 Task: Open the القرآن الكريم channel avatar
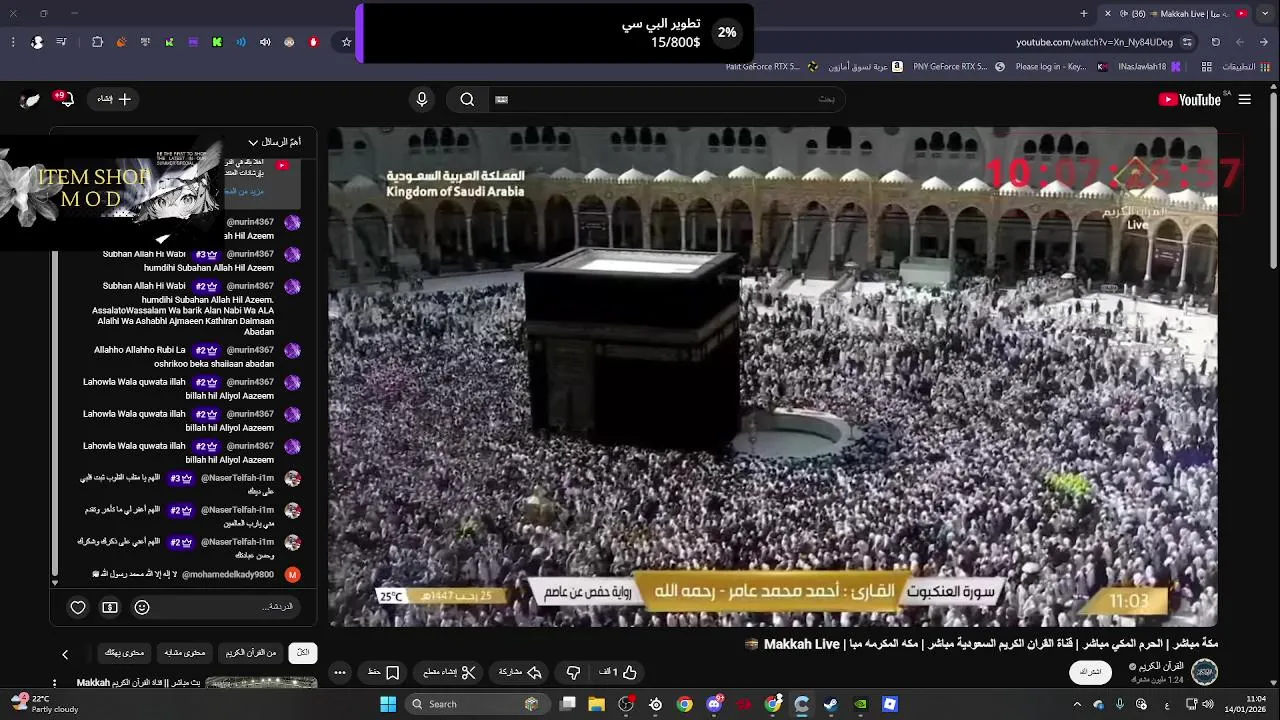[x=1204, y=671]
